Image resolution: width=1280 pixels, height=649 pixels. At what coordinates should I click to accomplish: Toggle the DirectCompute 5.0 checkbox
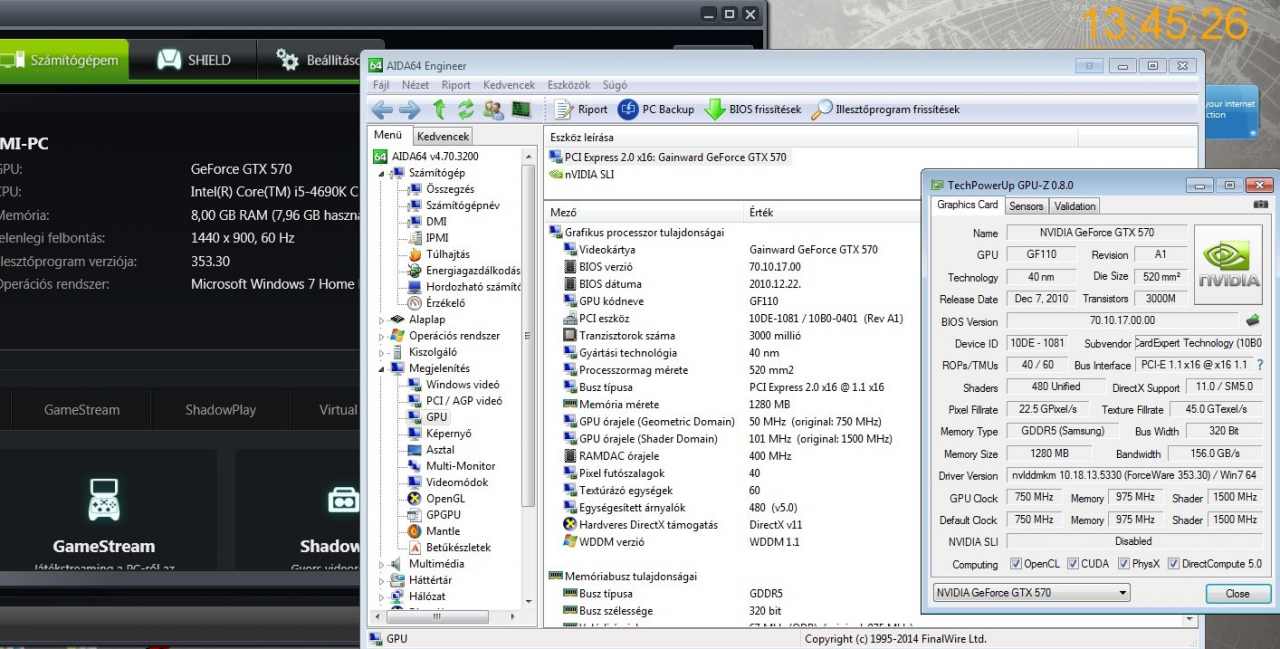pyautogui.click(x=1174, y=564)
